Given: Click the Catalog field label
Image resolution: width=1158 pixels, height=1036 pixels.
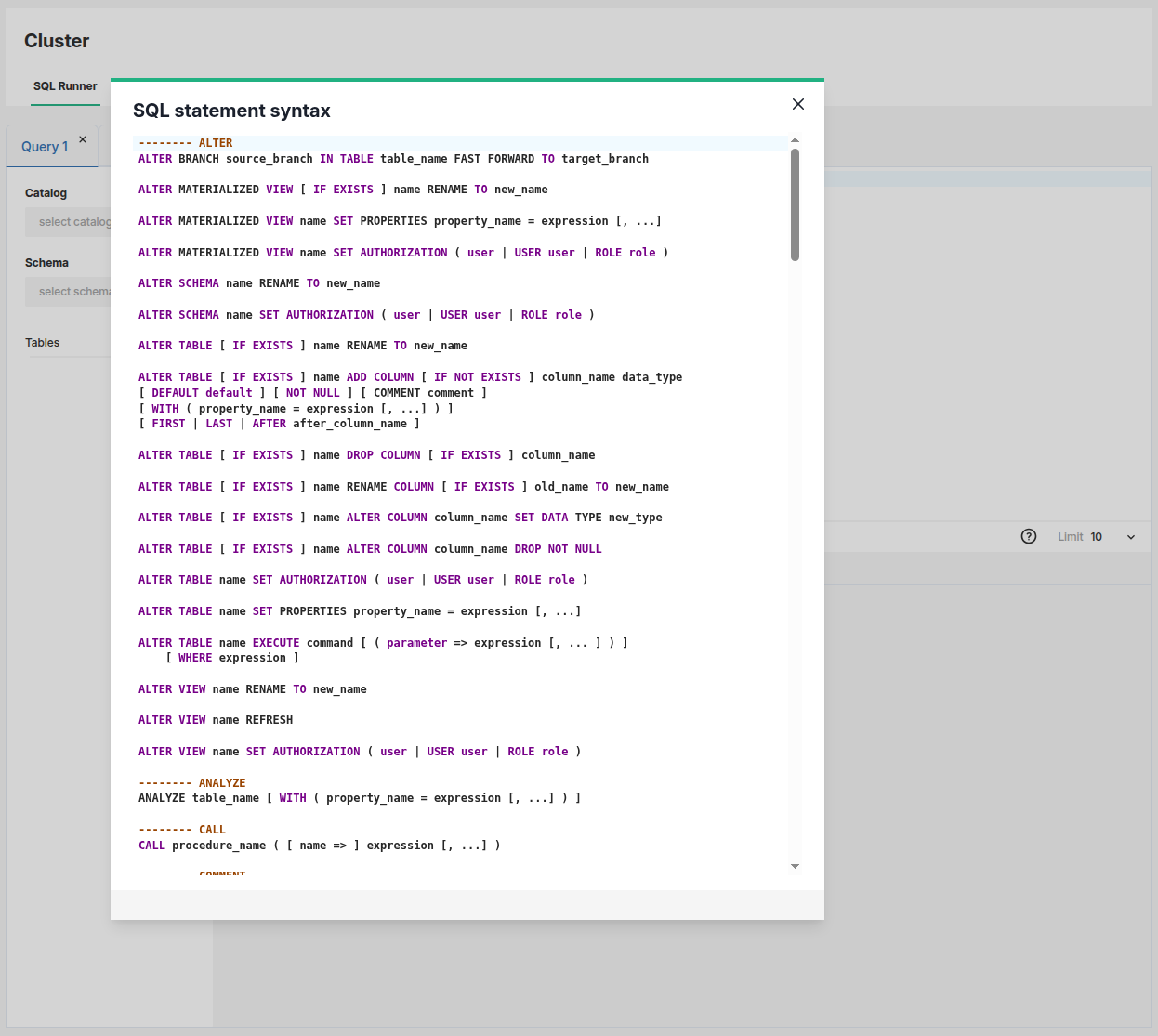Looking at the screenshot, I should 46,192.
